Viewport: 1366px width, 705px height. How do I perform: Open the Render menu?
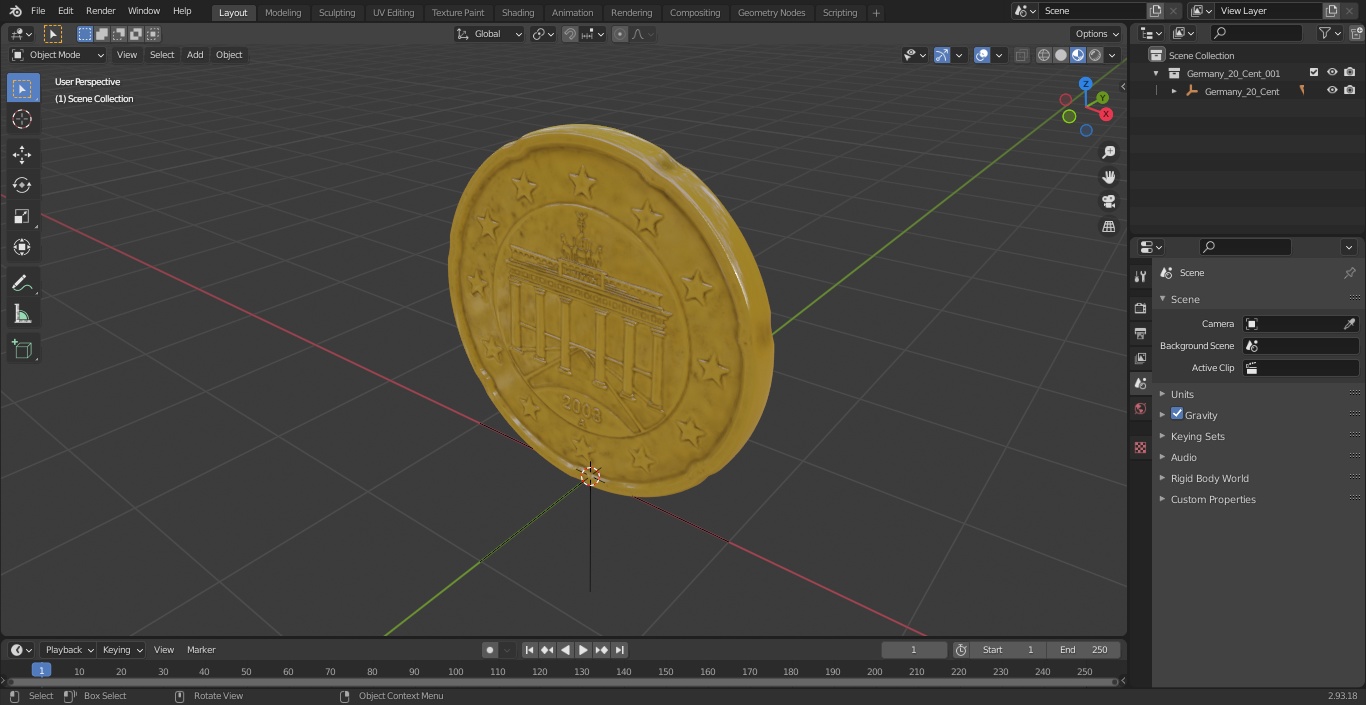click(x=101, y=11)
